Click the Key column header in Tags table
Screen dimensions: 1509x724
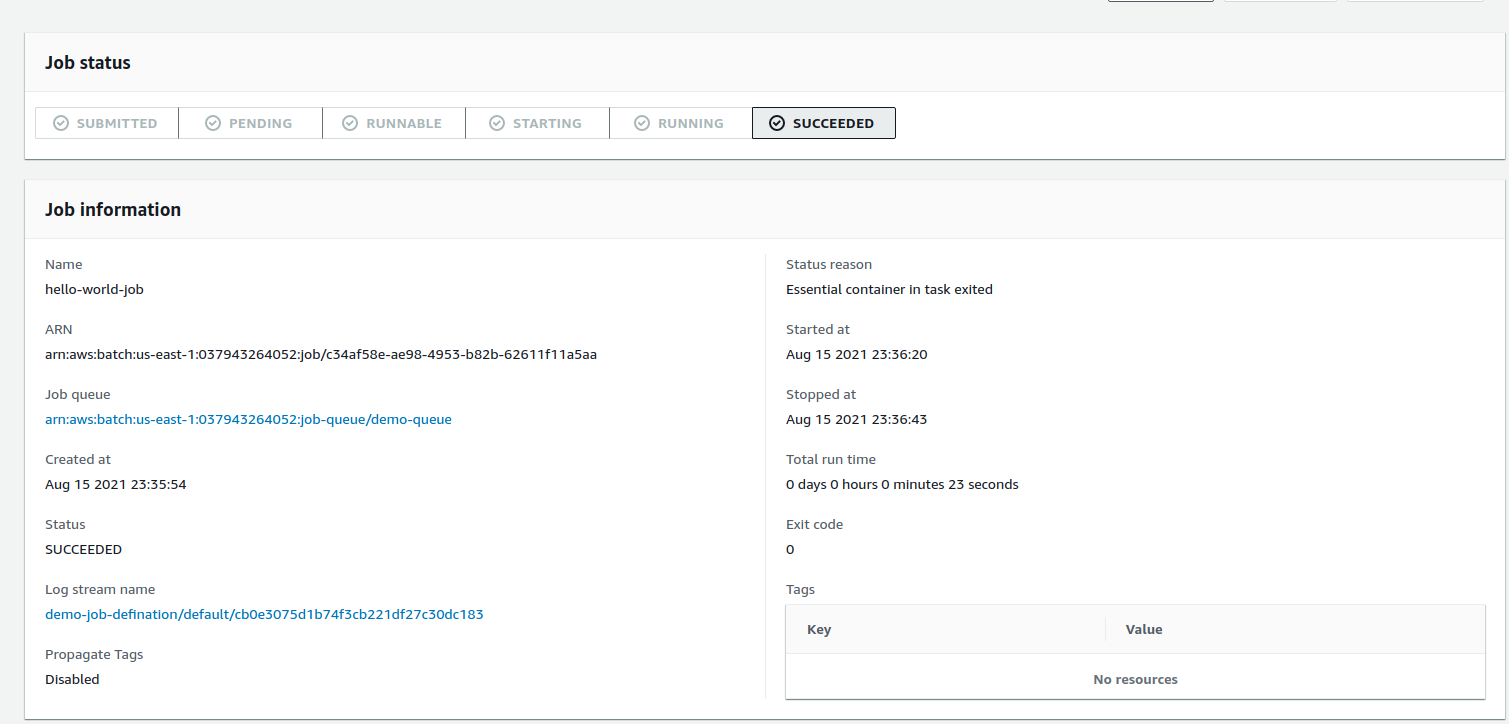click(x=819, y=630)
